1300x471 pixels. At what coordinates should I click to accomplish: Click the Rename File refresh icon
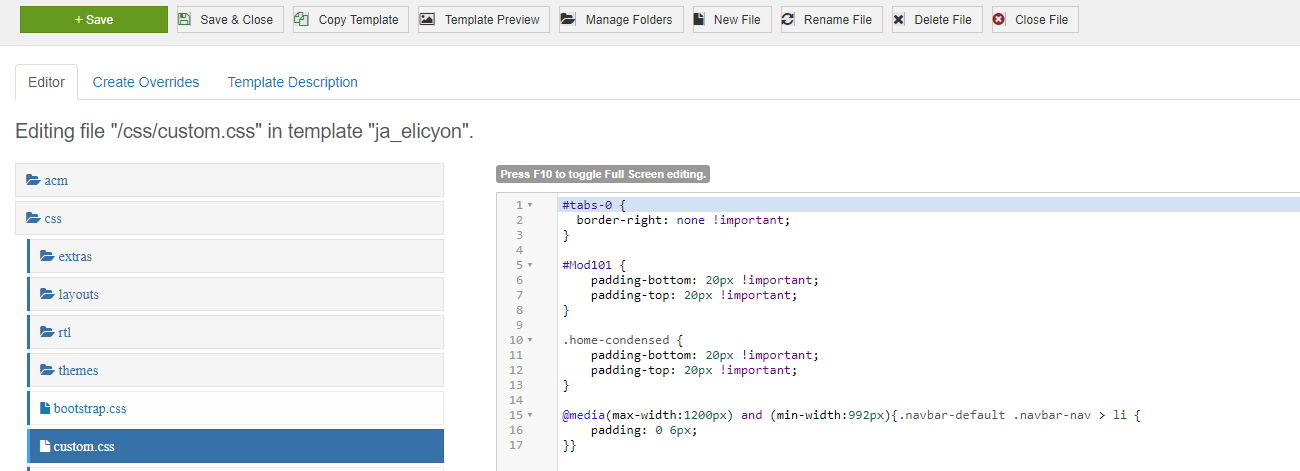(x=789, y=20)
